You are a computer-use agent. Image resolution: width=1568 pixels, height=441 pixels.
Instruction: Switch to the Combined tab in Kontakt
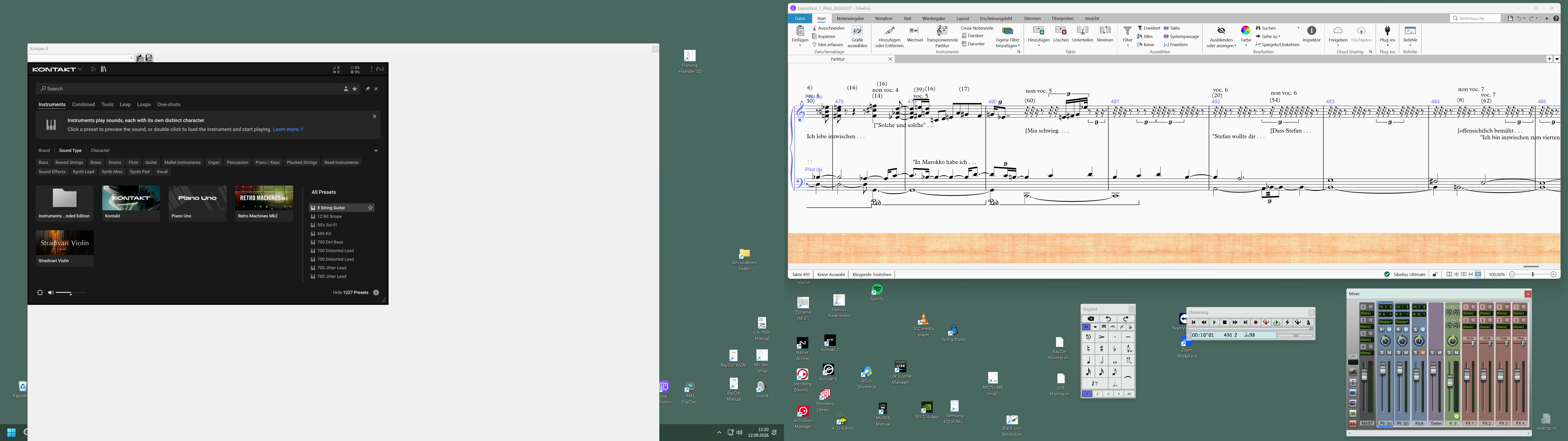pos(83,105)
